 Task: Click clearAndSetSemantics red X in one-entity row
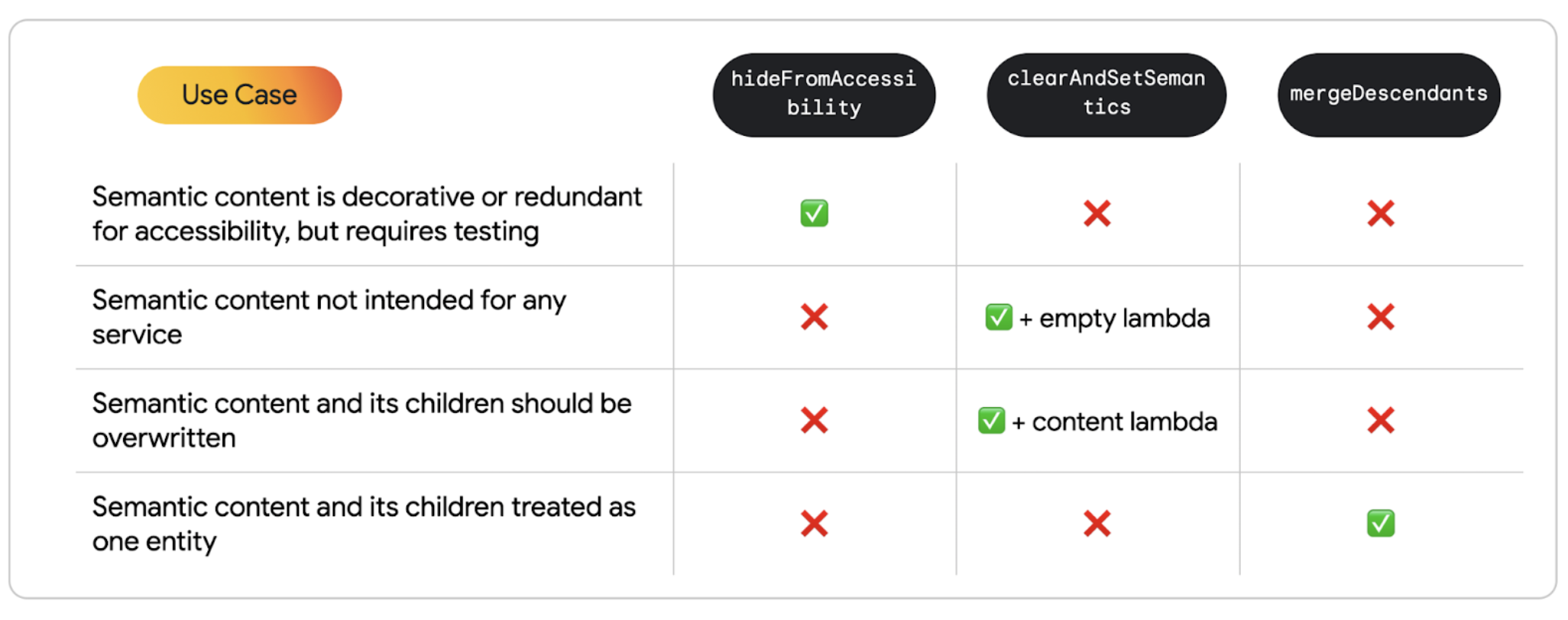(x=1097, y=524)
